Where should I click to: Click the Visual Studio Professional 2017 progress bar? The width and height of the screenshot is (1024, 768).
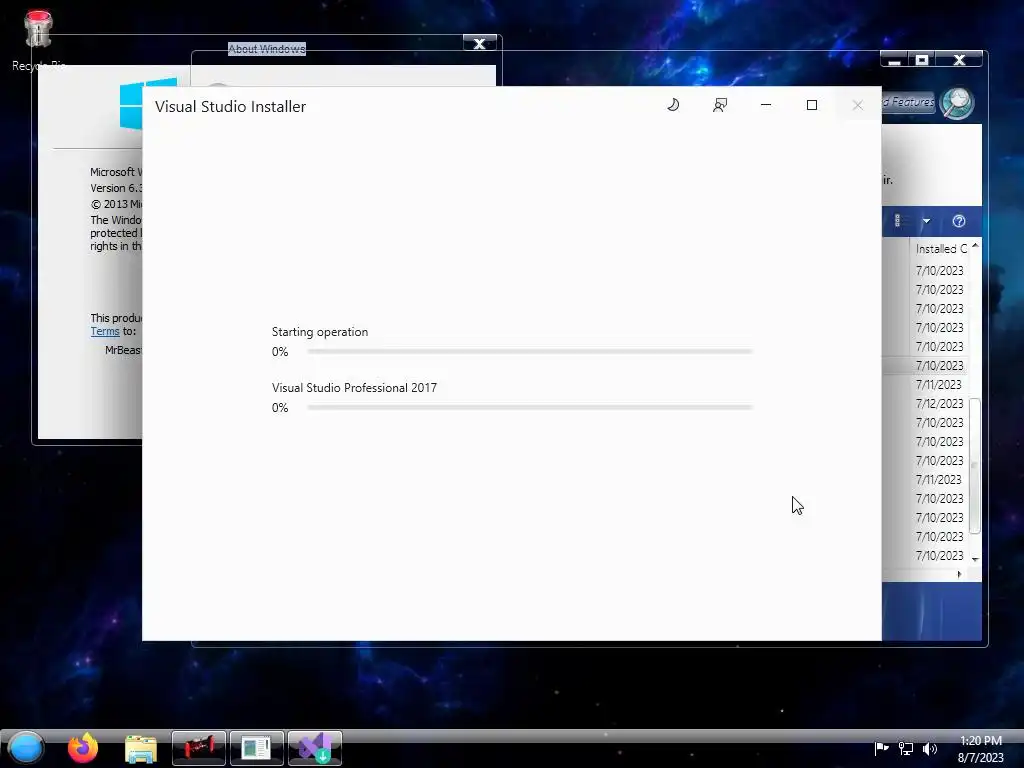(x=530, y=408)
